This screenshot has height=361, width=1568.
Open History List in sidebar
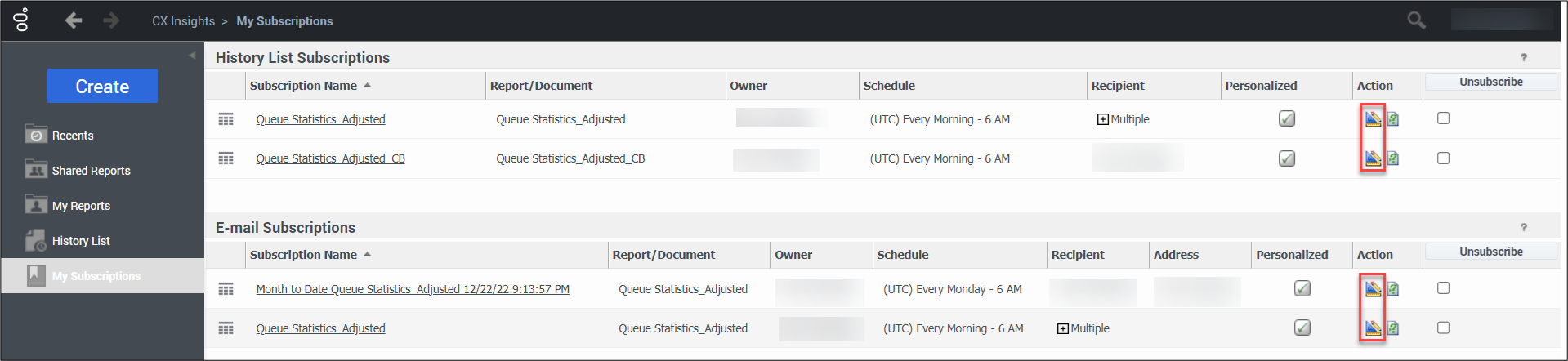[x=80, y=241]
